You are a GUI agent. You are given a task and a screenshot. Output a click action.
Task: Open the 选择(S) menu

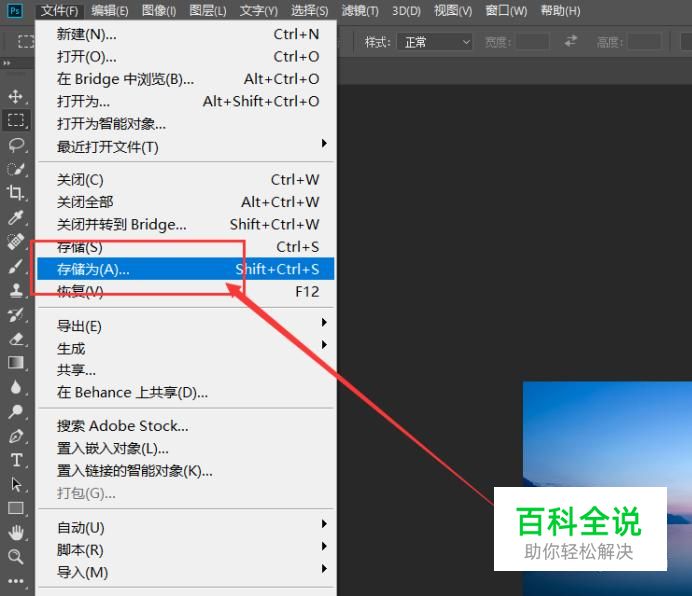(x=309, y=11)
